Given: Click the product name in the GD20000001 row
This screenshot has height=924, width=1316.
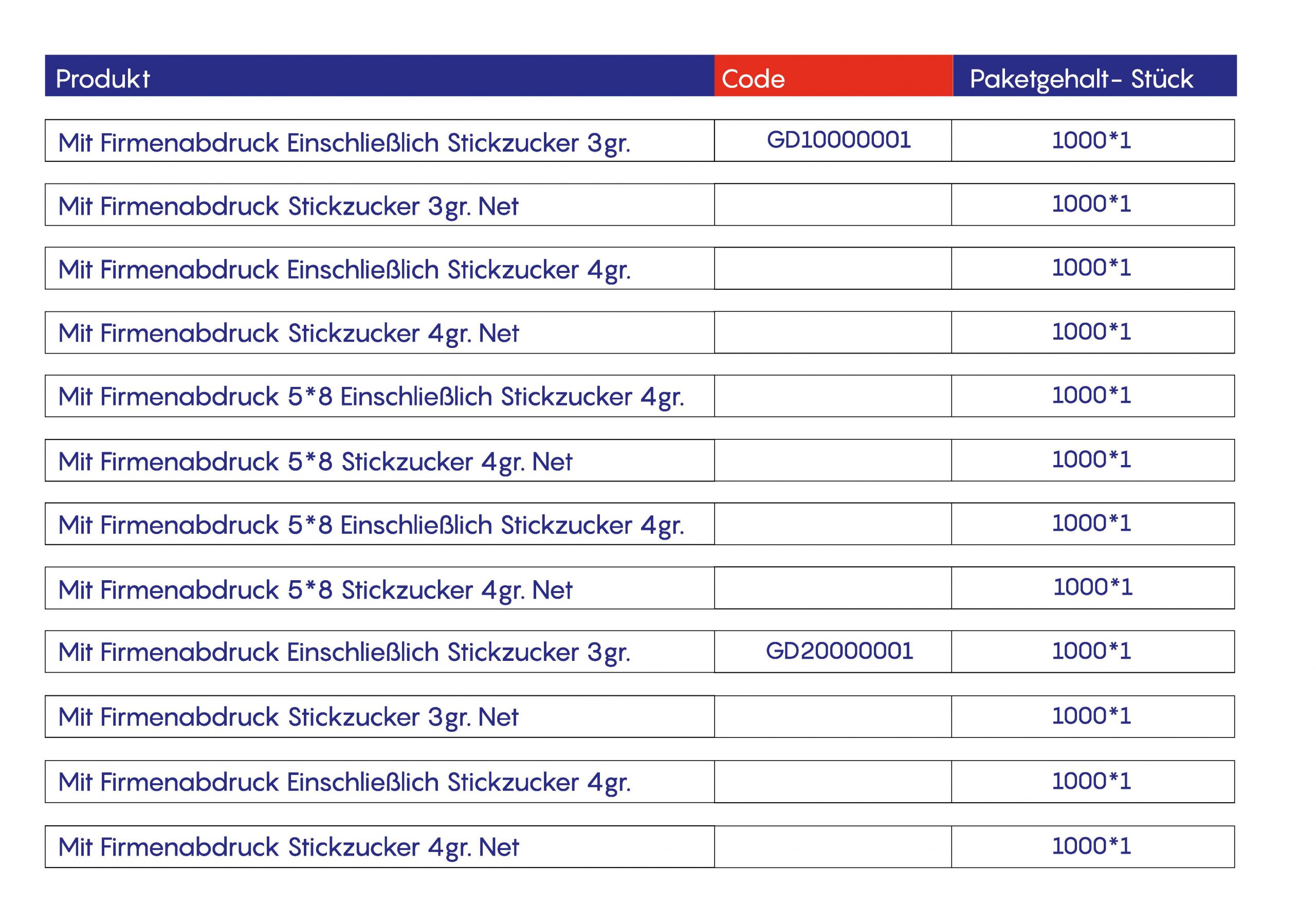Looking at the screenshot, I should coord(344,653).
